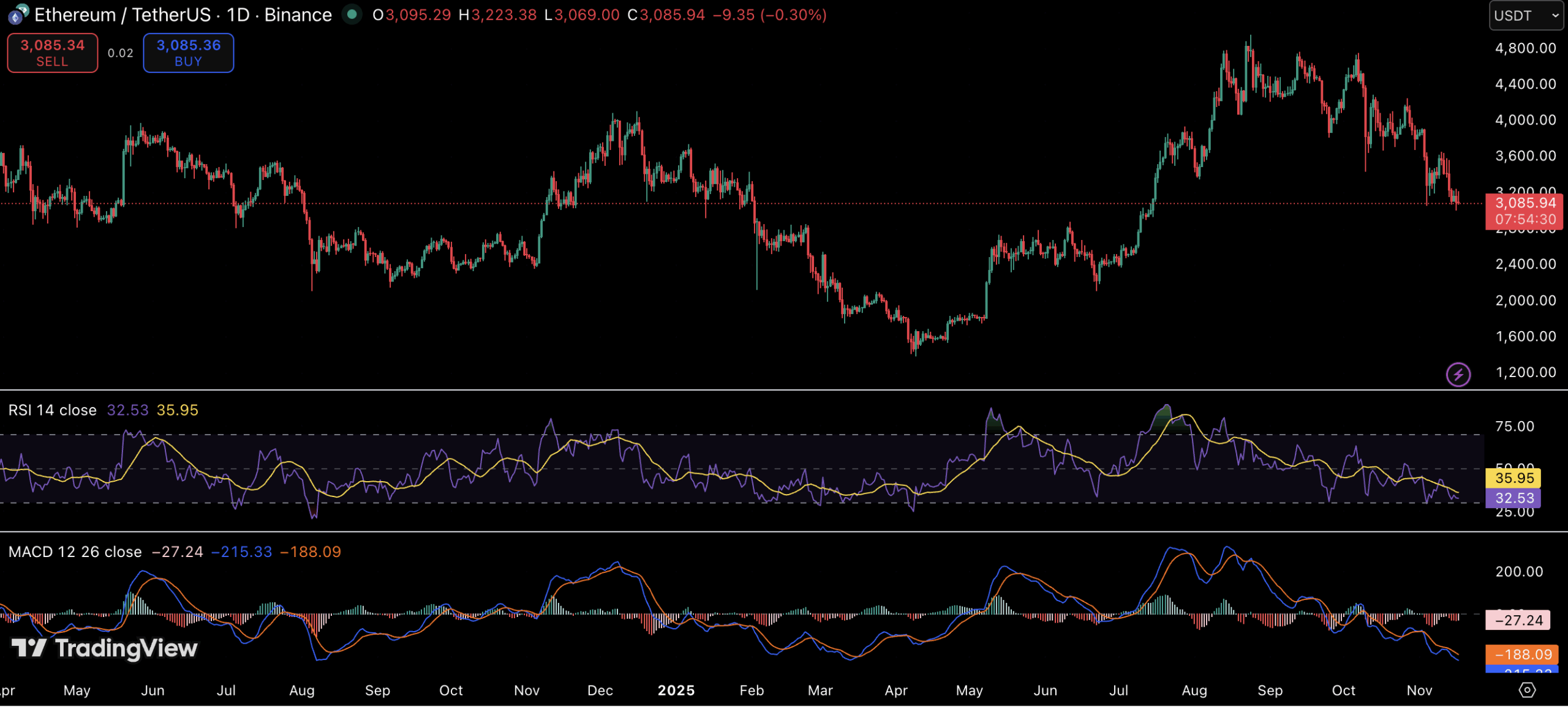Click the 4,800.00 price scale label
1568x707 pixels.
(1525, 48)
